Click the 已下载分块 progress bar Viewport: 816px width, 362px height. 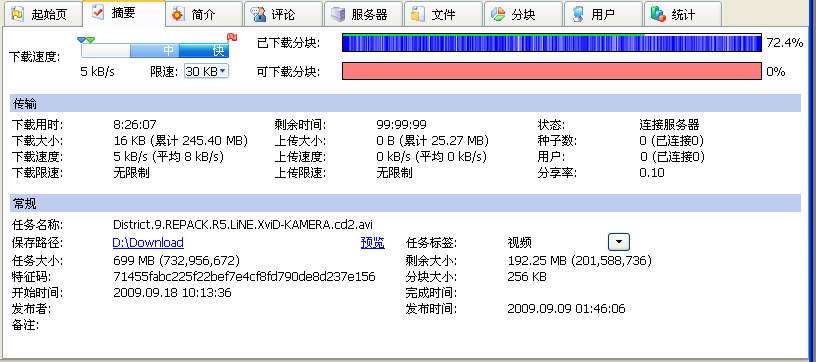pyautogui.click(x=552, y=43)
